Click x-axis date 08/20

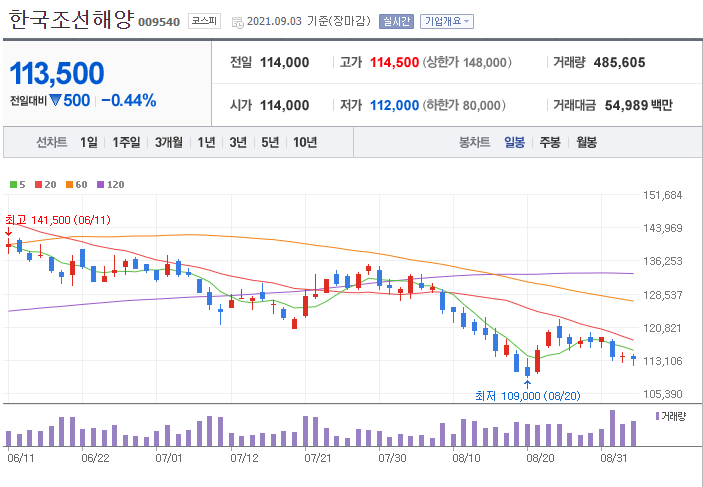click(541, 459)
